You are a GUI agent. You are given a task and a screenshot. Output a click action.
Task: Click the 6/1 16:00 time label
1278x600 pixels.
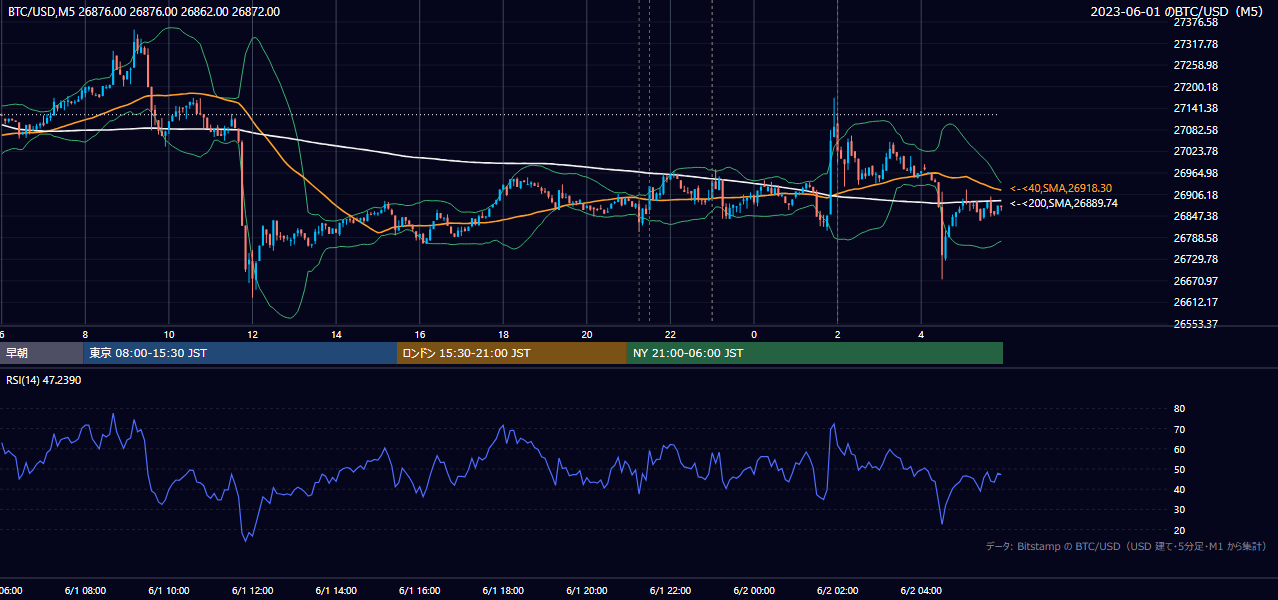click(x=419, y=591)
